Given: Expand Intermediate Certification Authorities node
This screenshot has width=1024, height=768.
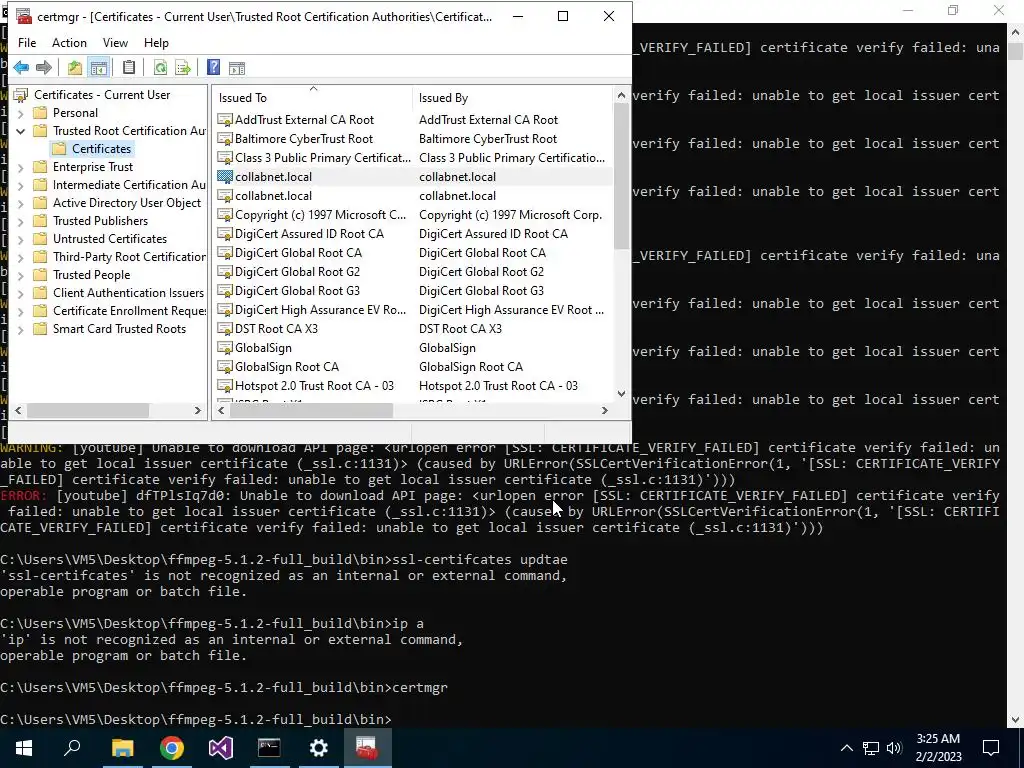Looking at the screenshot, I should tap(20, 185).
